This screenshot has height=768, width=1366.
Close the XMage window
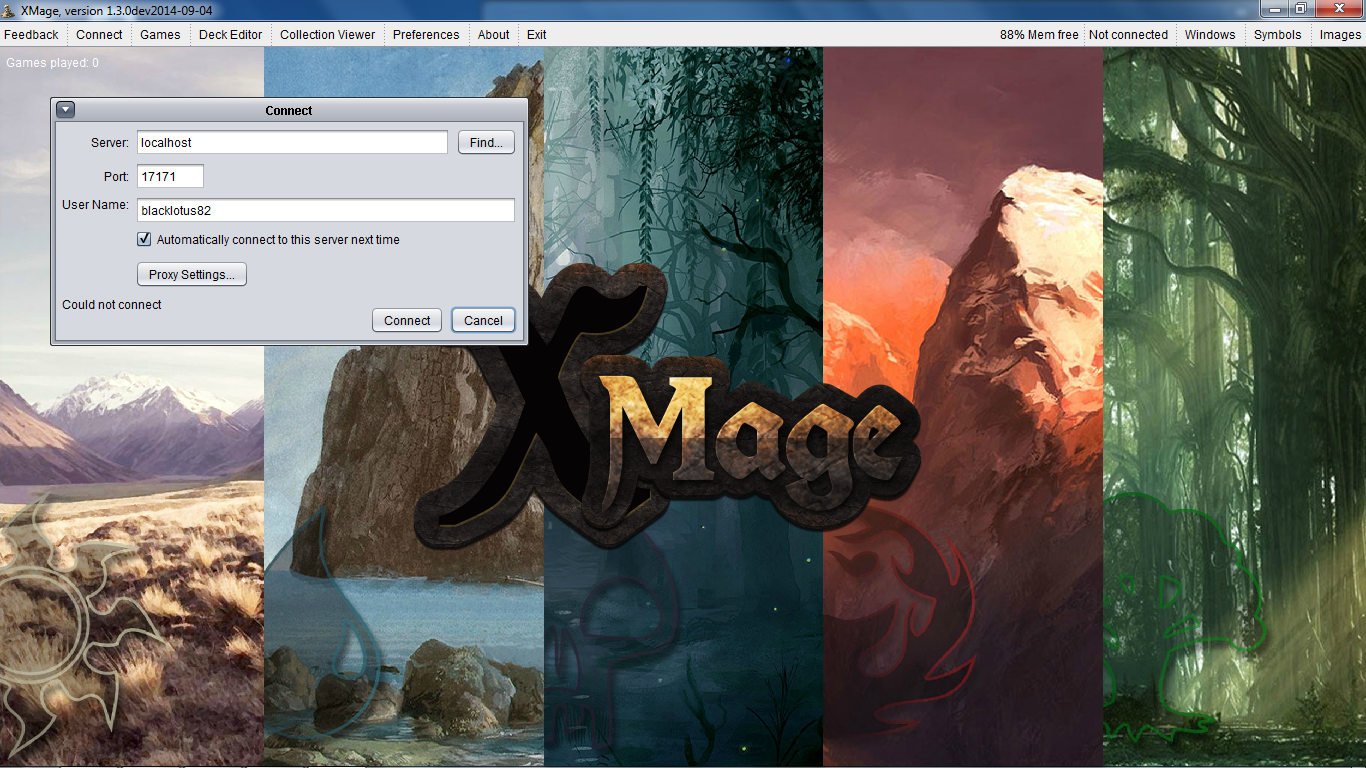click(1337, 9)
